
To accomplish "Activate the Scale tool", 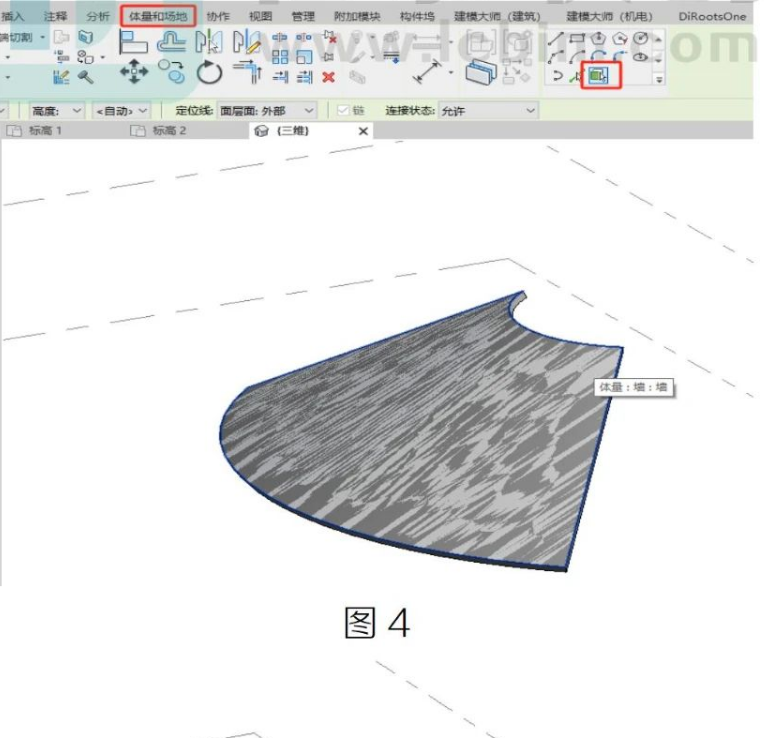I will pyautogui.click(x=304, y=57).
